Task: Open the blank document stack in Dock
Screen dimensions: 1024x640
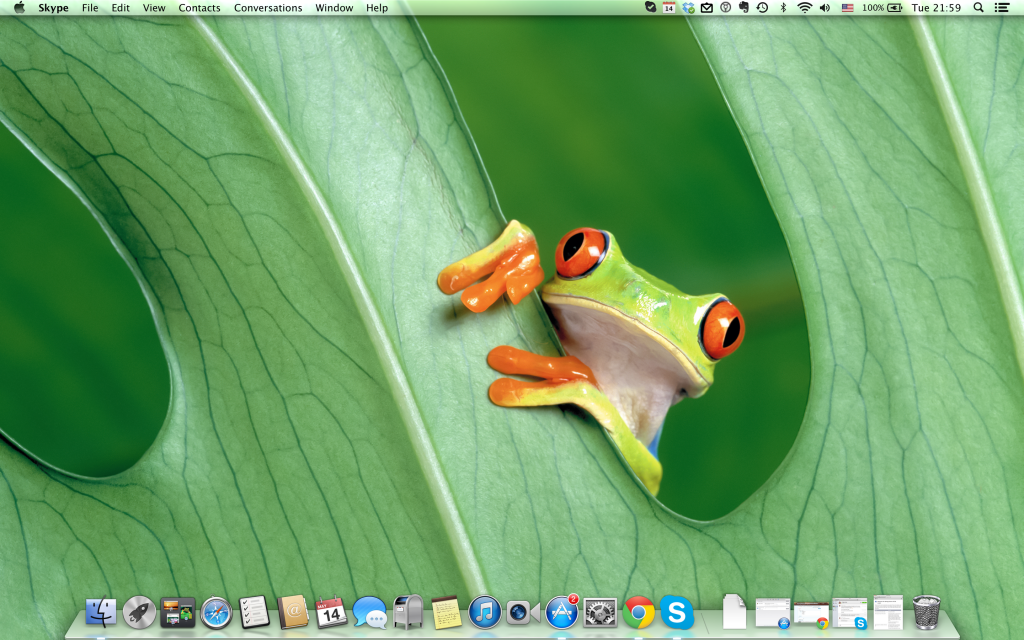Action: 735,611
